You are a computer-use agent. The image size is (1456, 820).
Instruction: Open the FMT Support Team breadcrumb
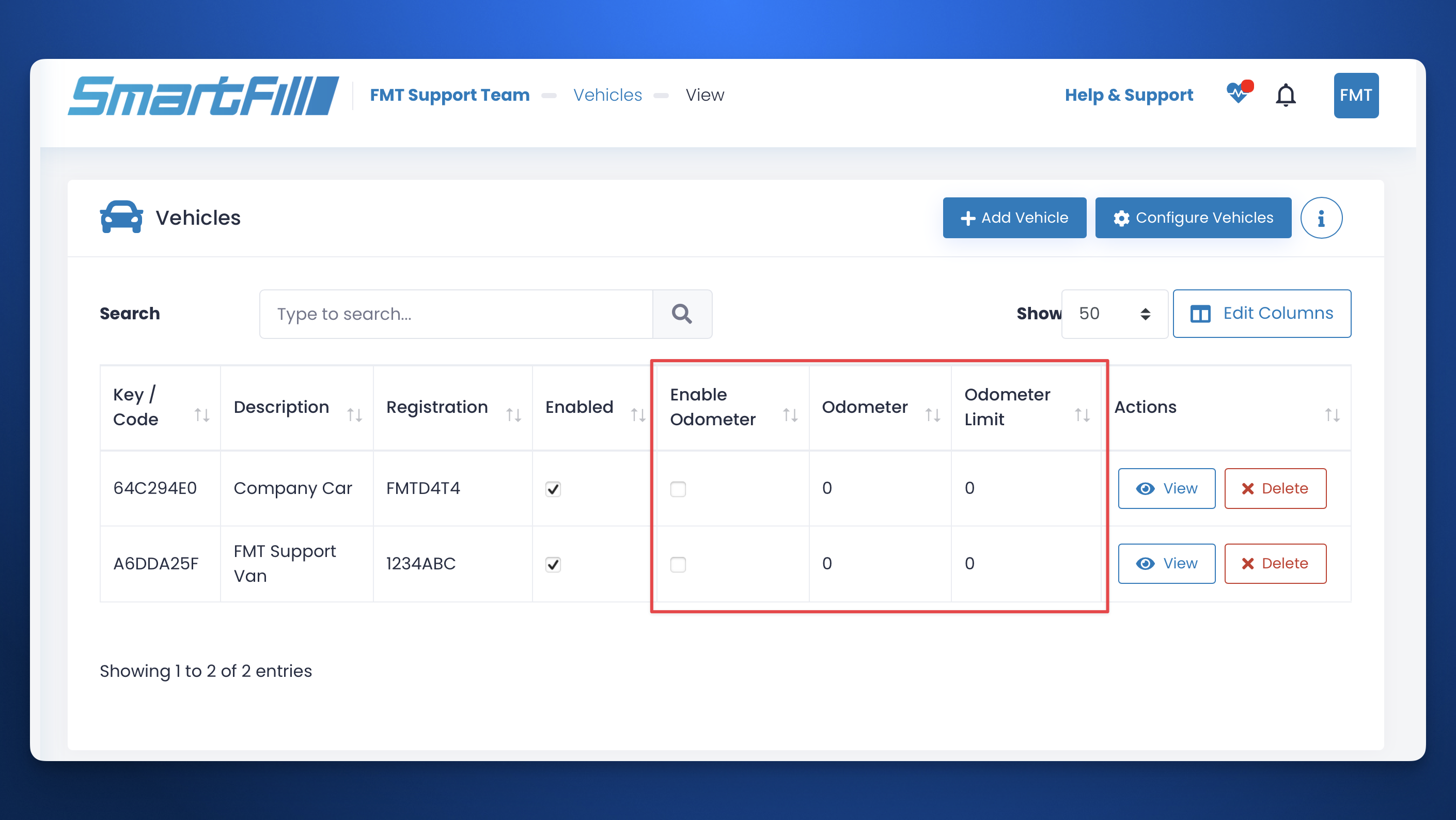[x=449, y=95]
